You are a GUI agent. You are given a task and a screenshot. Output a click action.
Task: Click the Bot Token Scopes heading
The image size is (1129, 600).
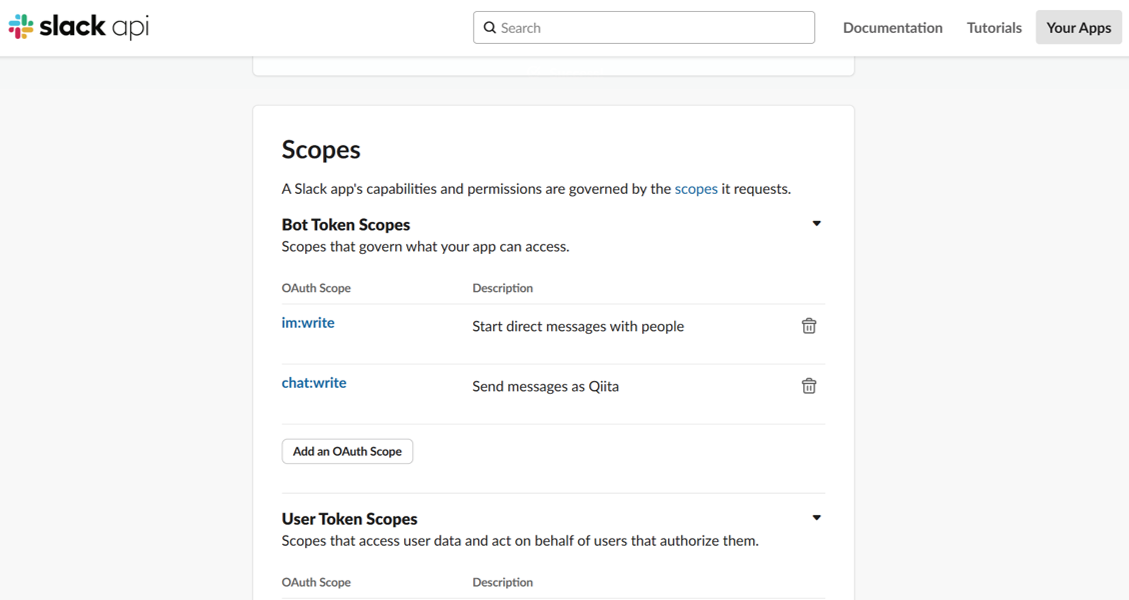[345, 224]
